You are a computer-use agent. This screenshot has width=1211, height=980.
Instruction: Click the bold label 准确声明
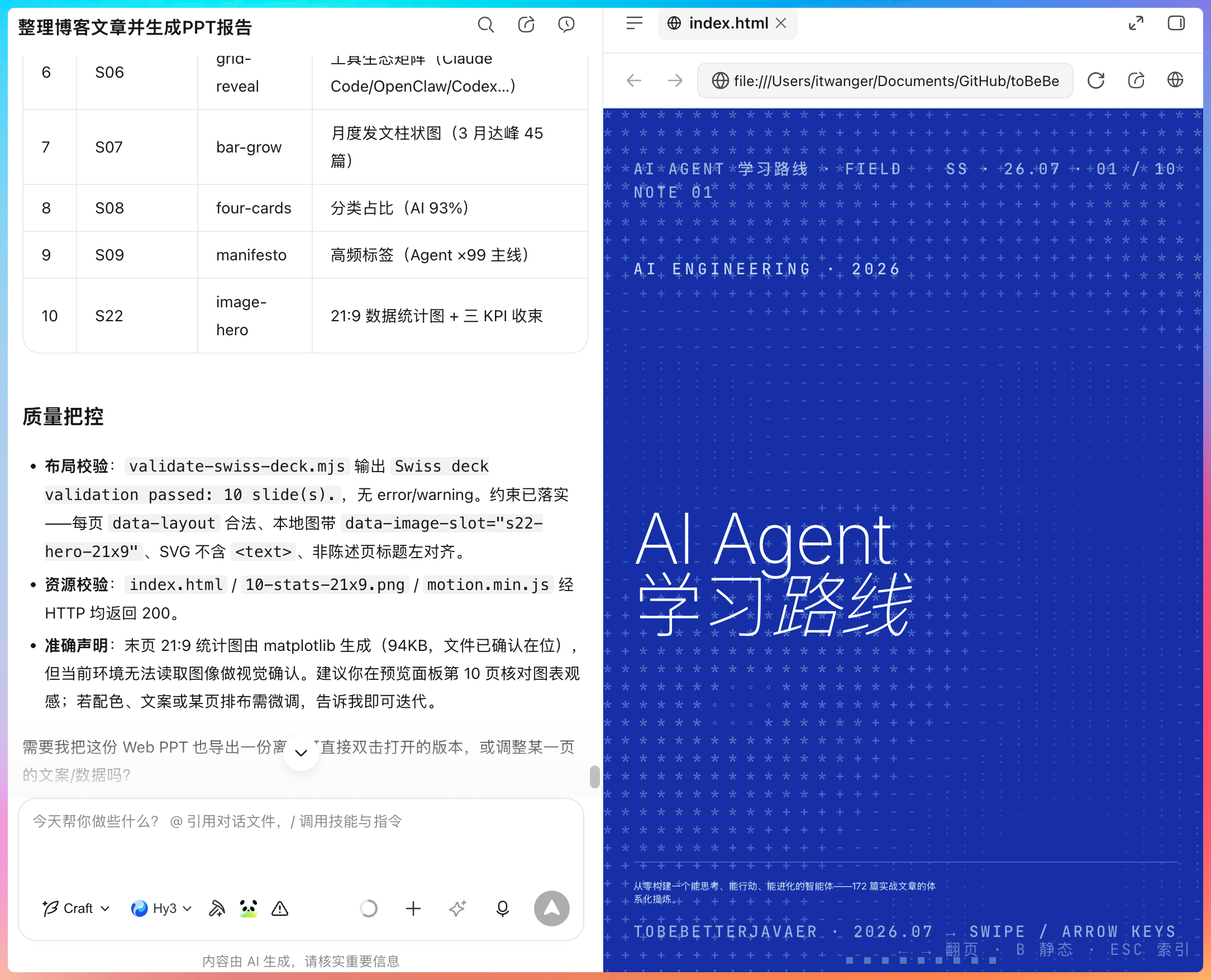77,645
